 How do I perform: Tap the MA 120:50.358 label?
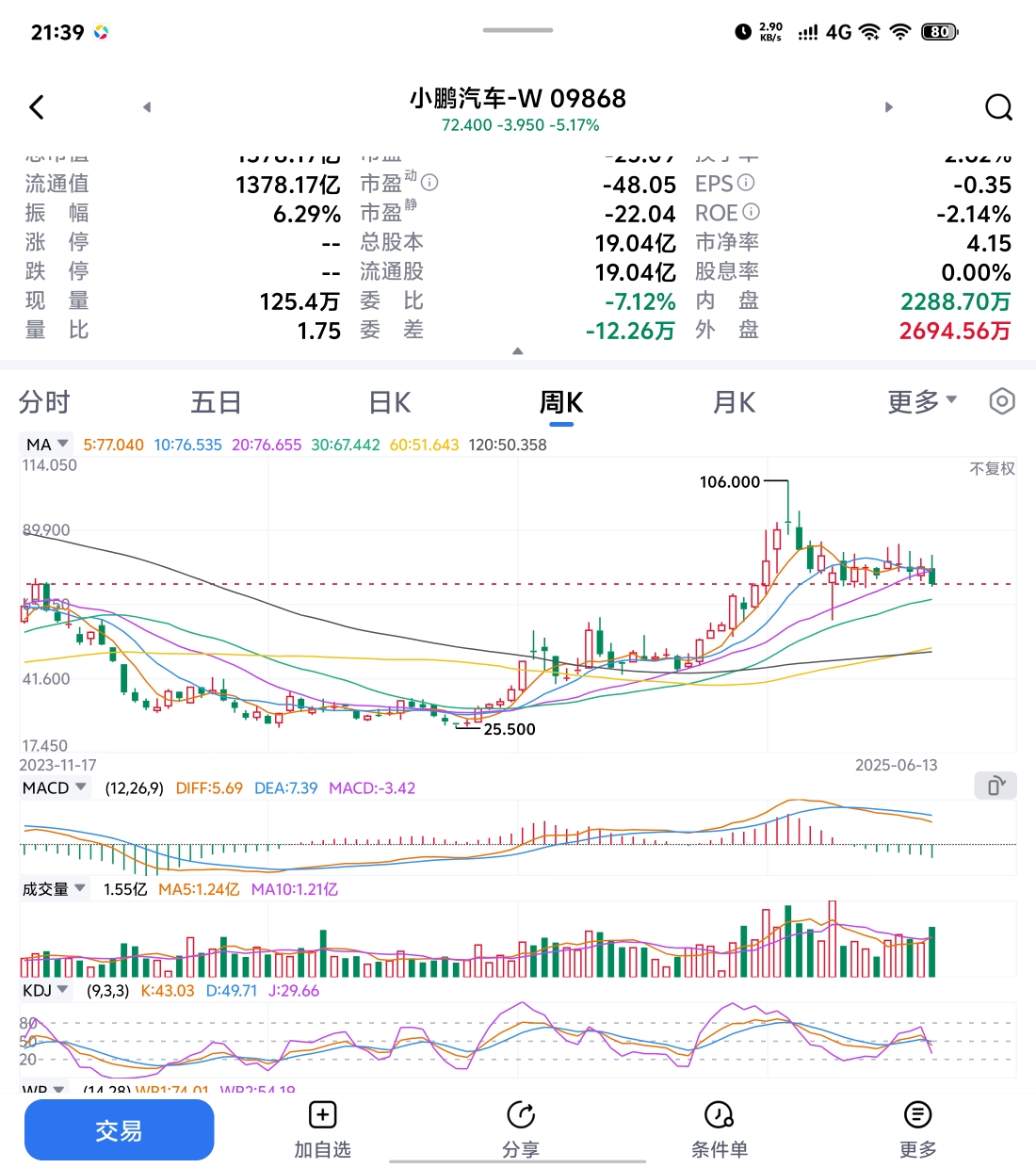click(508, 445)
